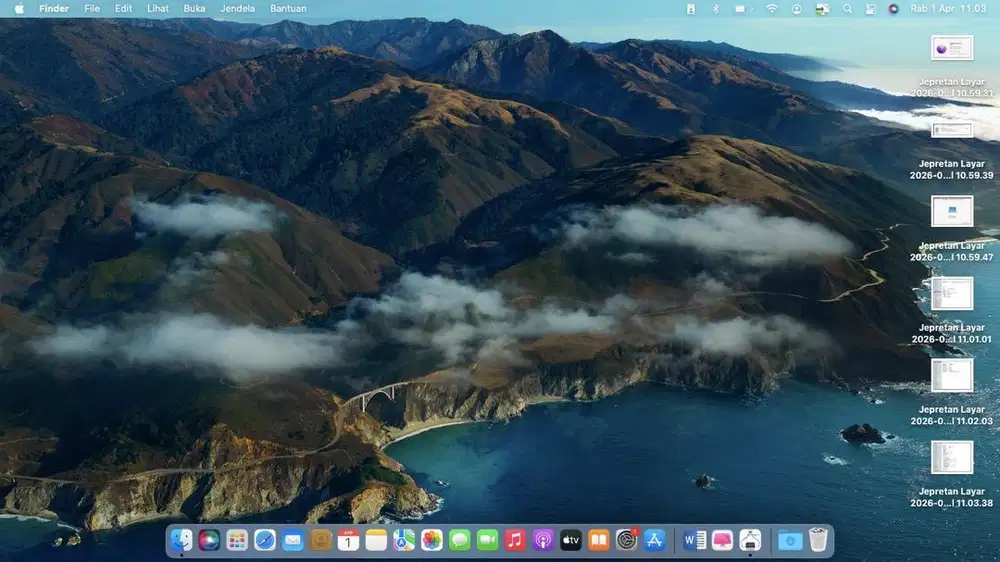Viewport: 1000px width, 562px height.
Task: Open the Calendar app in Dock
Action: coord(348,540)
